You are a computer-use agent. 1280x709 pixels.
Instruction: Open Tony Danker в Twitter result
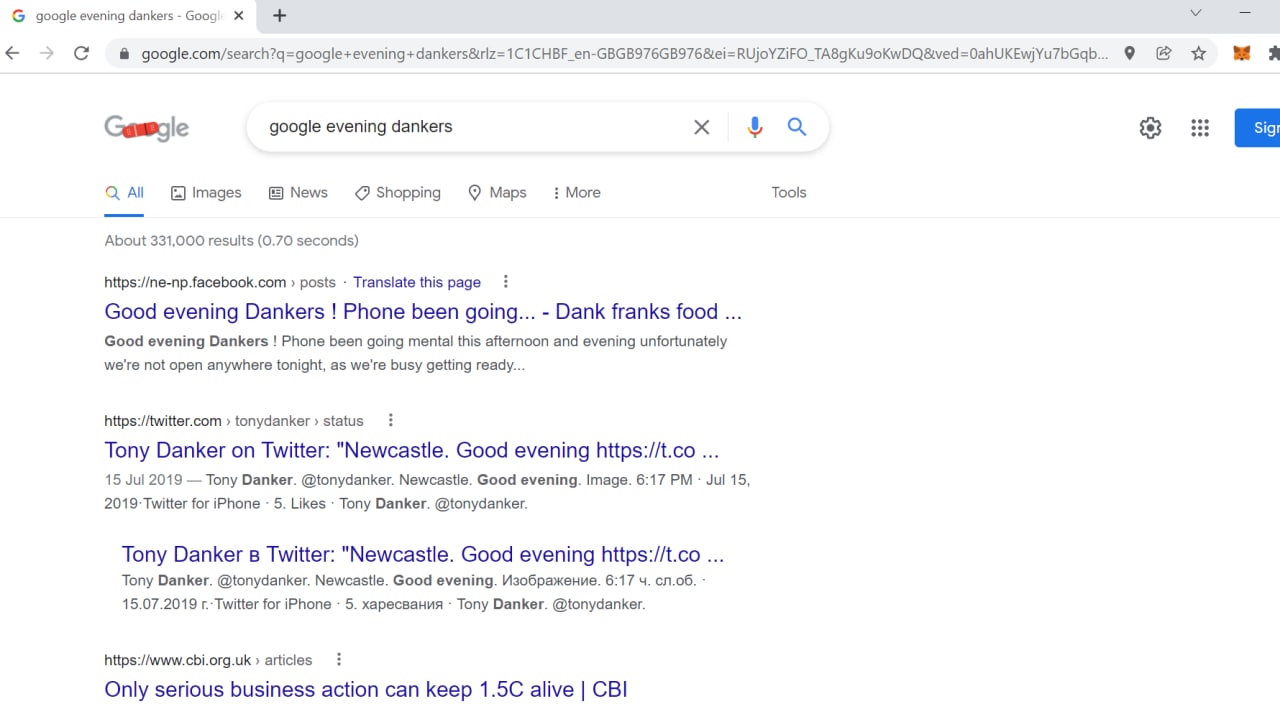coord(423,555)
